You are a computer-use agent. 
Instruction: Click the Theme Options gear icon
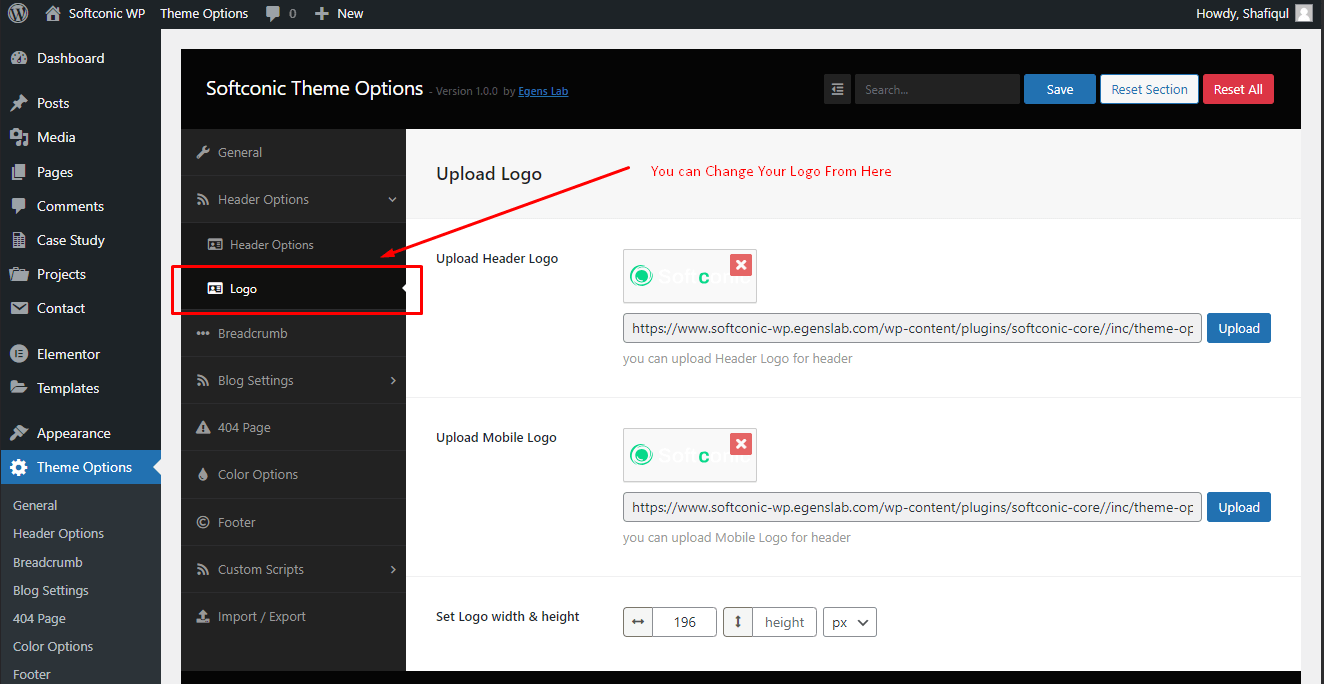tap(18, 467)
